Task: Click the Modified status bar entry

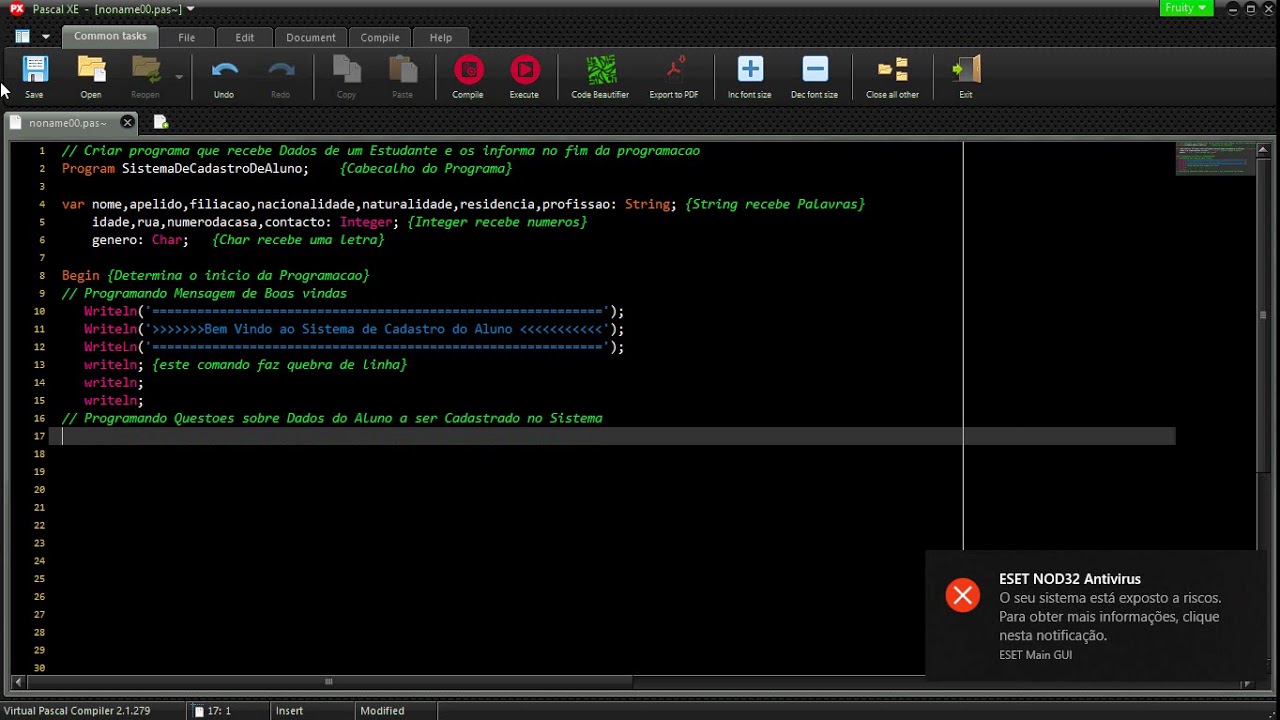Action: (382, 711)
